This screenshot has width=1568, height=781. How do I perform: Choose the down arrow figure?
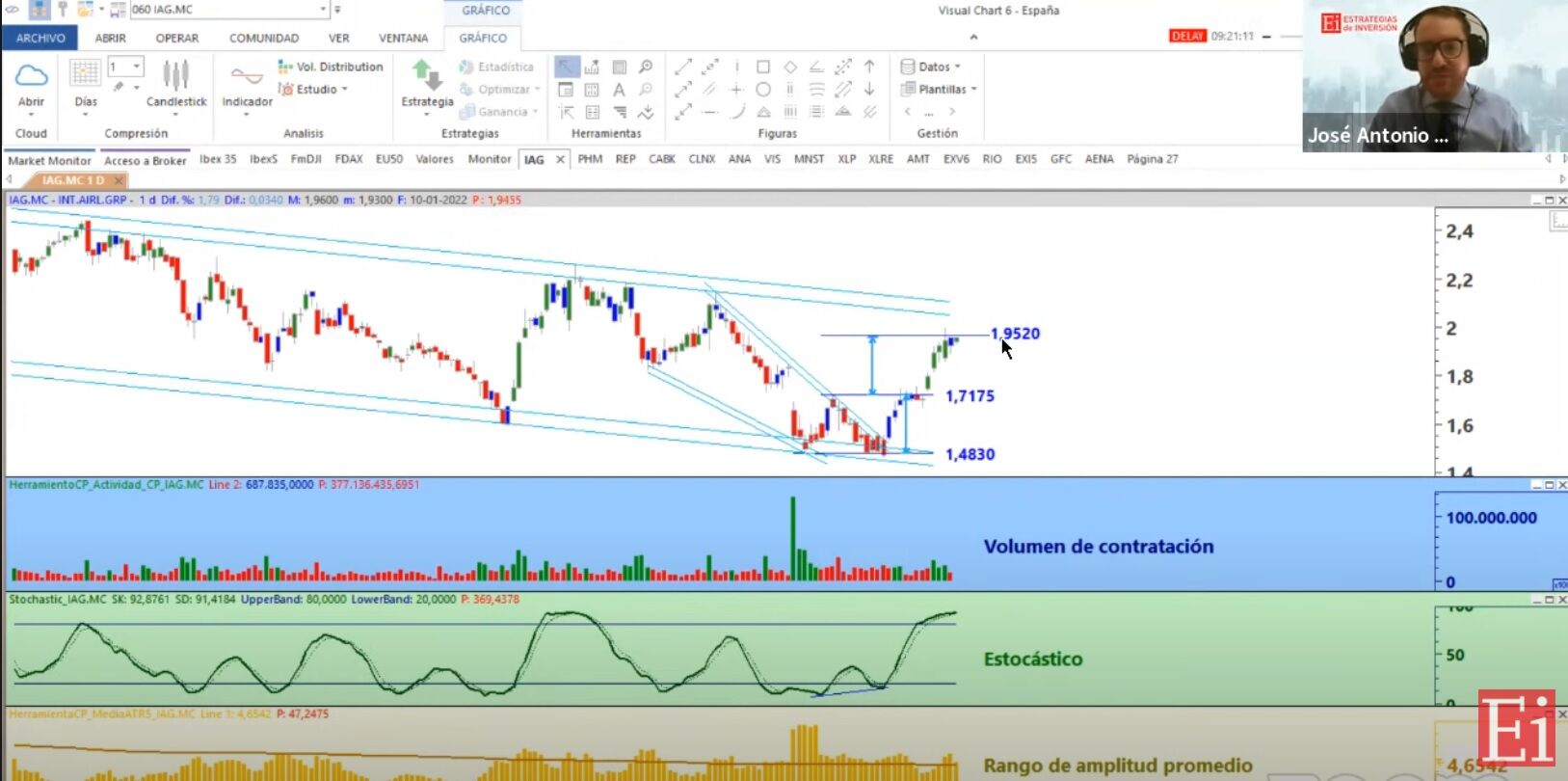pyautogui.click(x=869, y=90)
